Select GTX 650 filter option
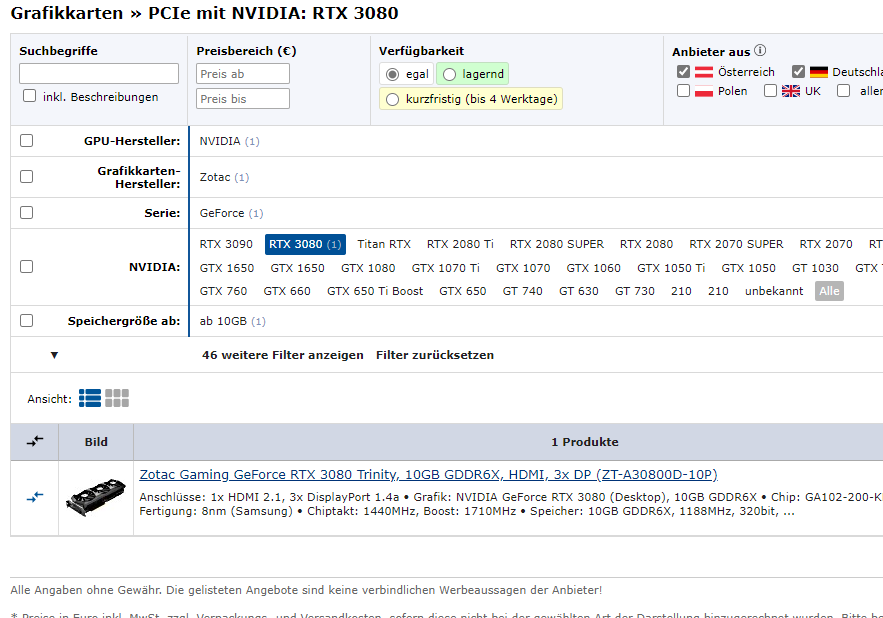The width and height of the screenshot is (883, 618). [463, 291]
